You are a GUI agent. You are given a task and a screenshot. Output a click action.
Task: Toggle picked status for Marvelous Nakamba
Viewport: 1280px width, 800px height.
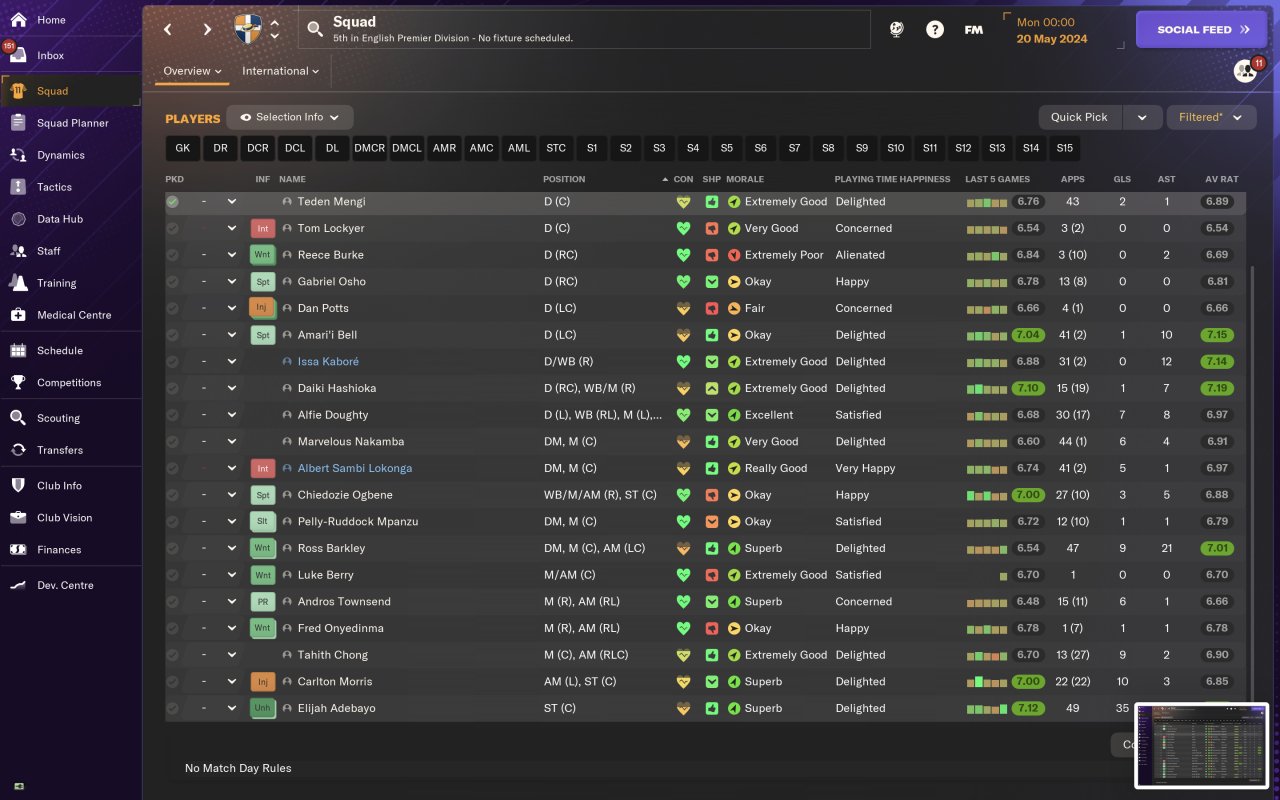(173, 442)
